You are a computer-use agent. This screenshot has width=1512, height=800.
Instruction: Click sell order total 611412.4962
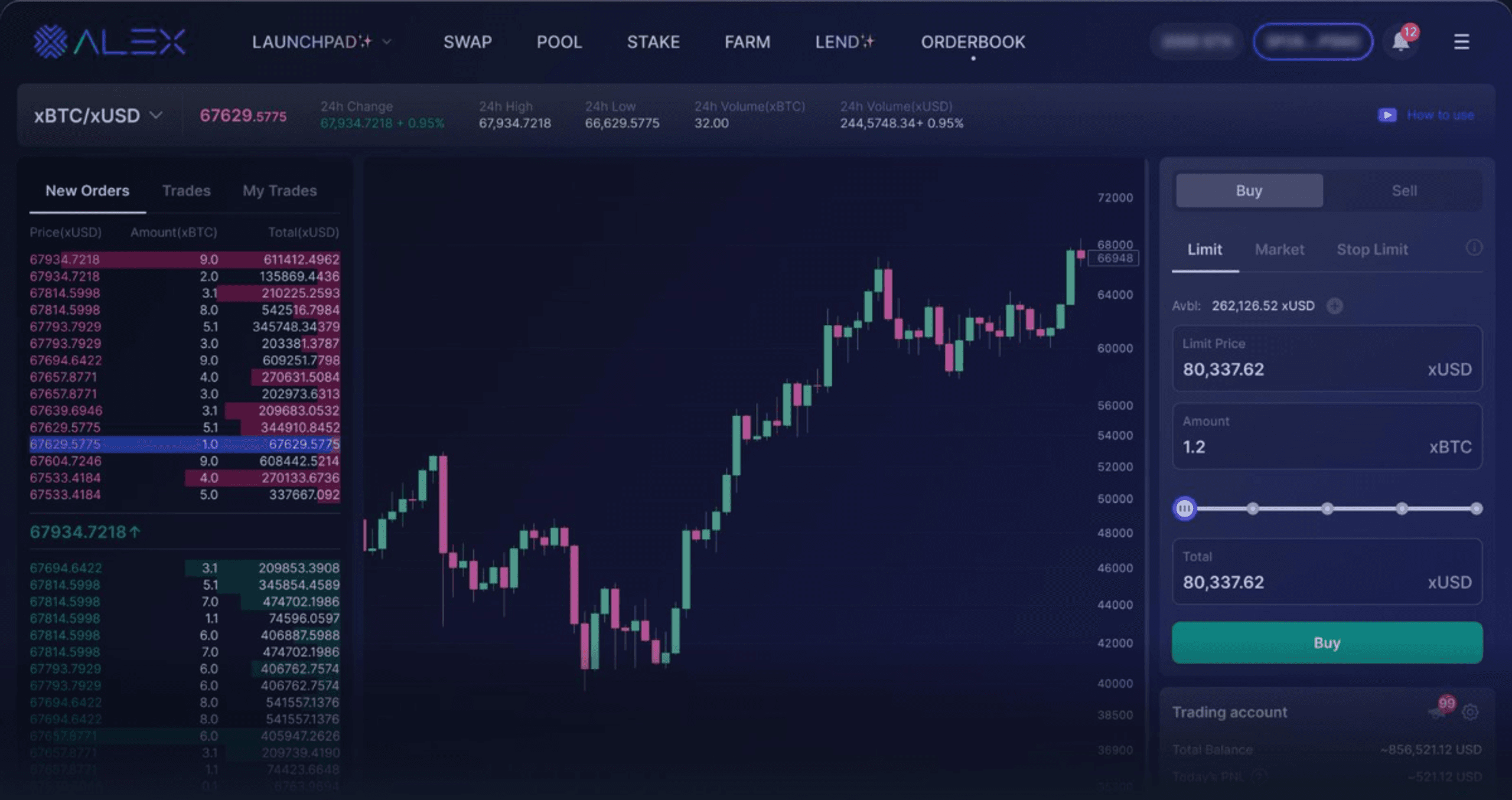point(301,259)
